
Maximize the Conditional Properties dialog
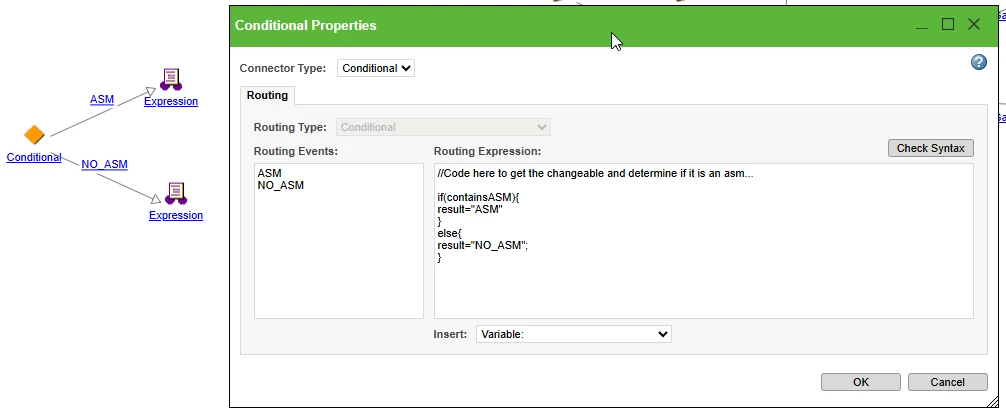click(948, 24)
